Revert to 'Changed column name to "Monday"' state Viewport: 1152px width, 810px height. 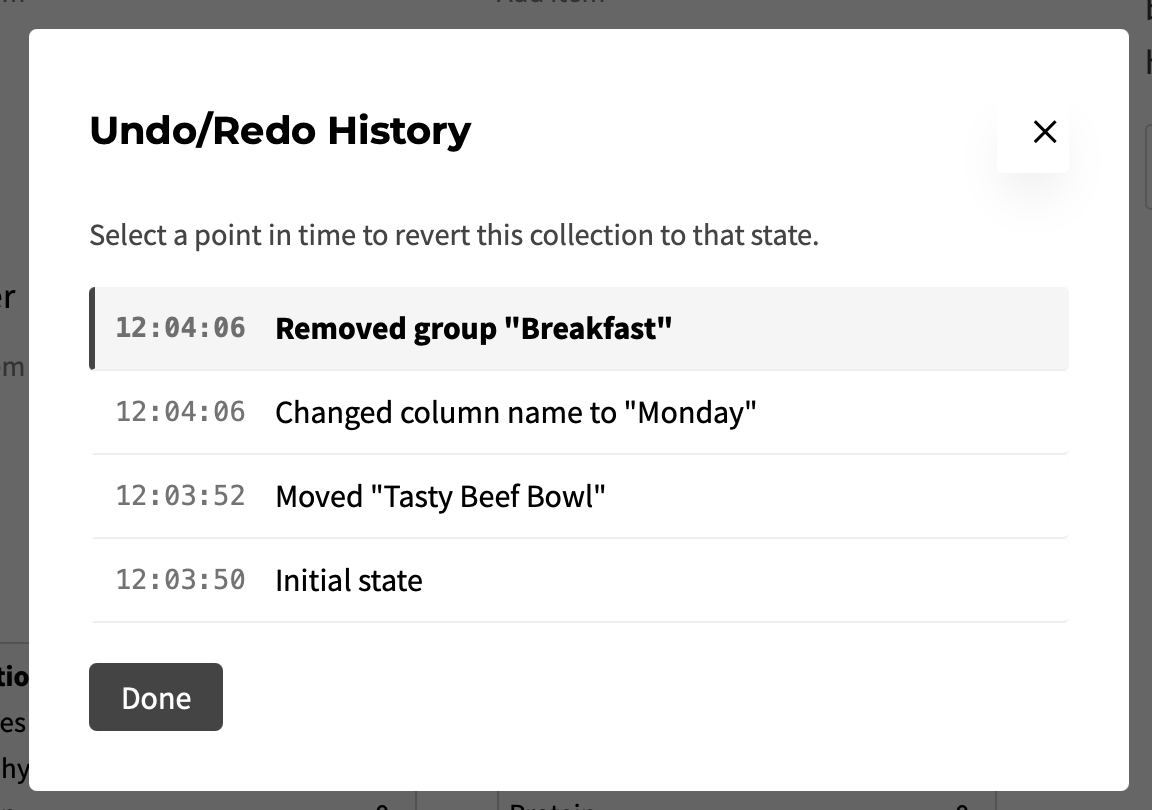coord(515,412)
